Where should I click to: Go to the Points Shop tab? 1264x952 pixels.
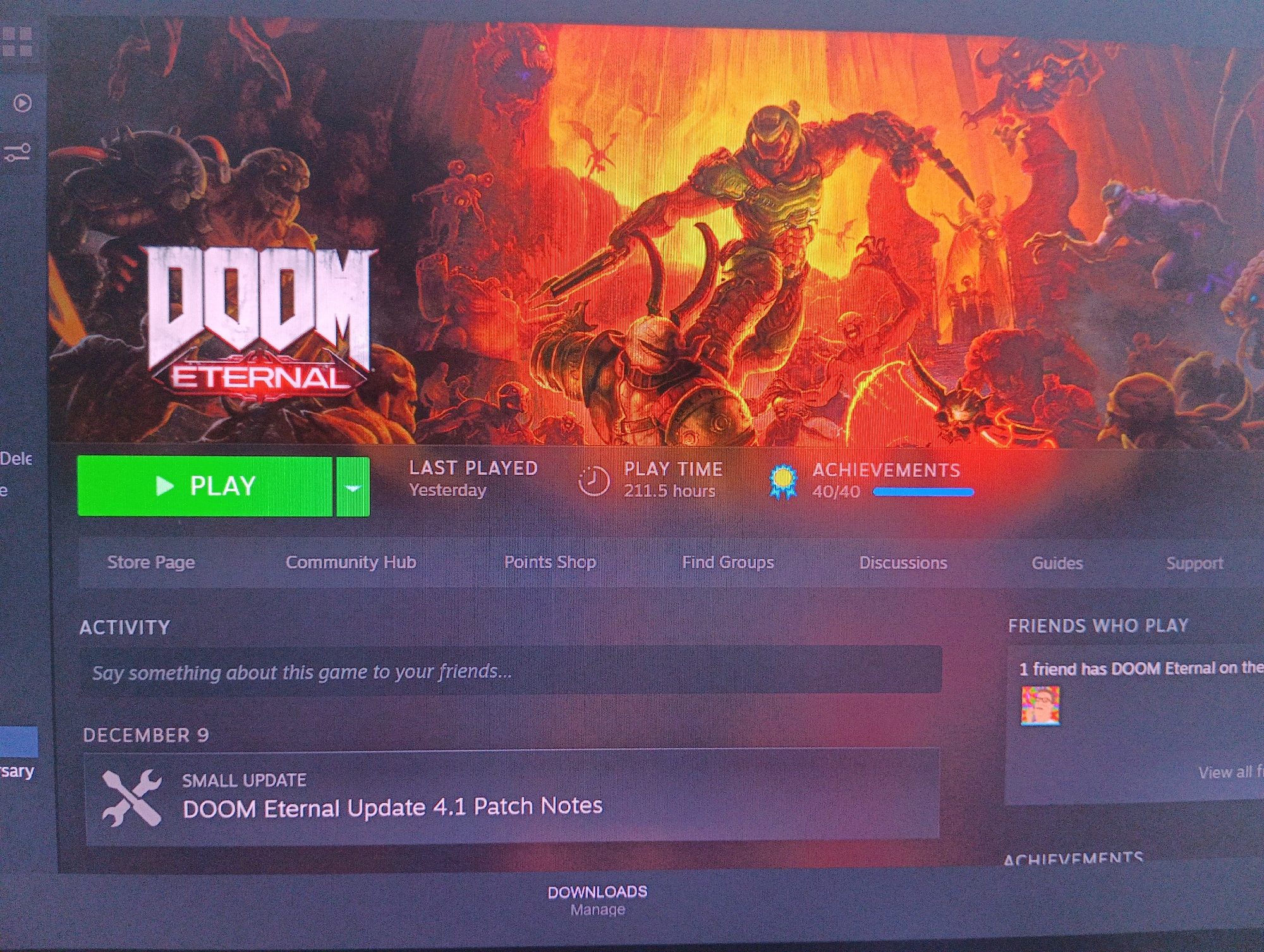[550, 562]
